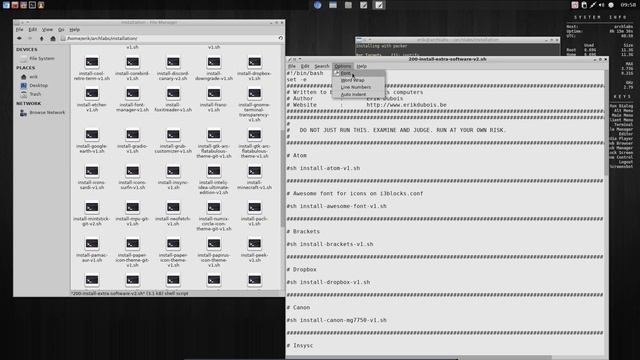Select the install-pacli-v1.sh file icon
The height and width of the screenshot is (360, 640).
click(254, 207)
